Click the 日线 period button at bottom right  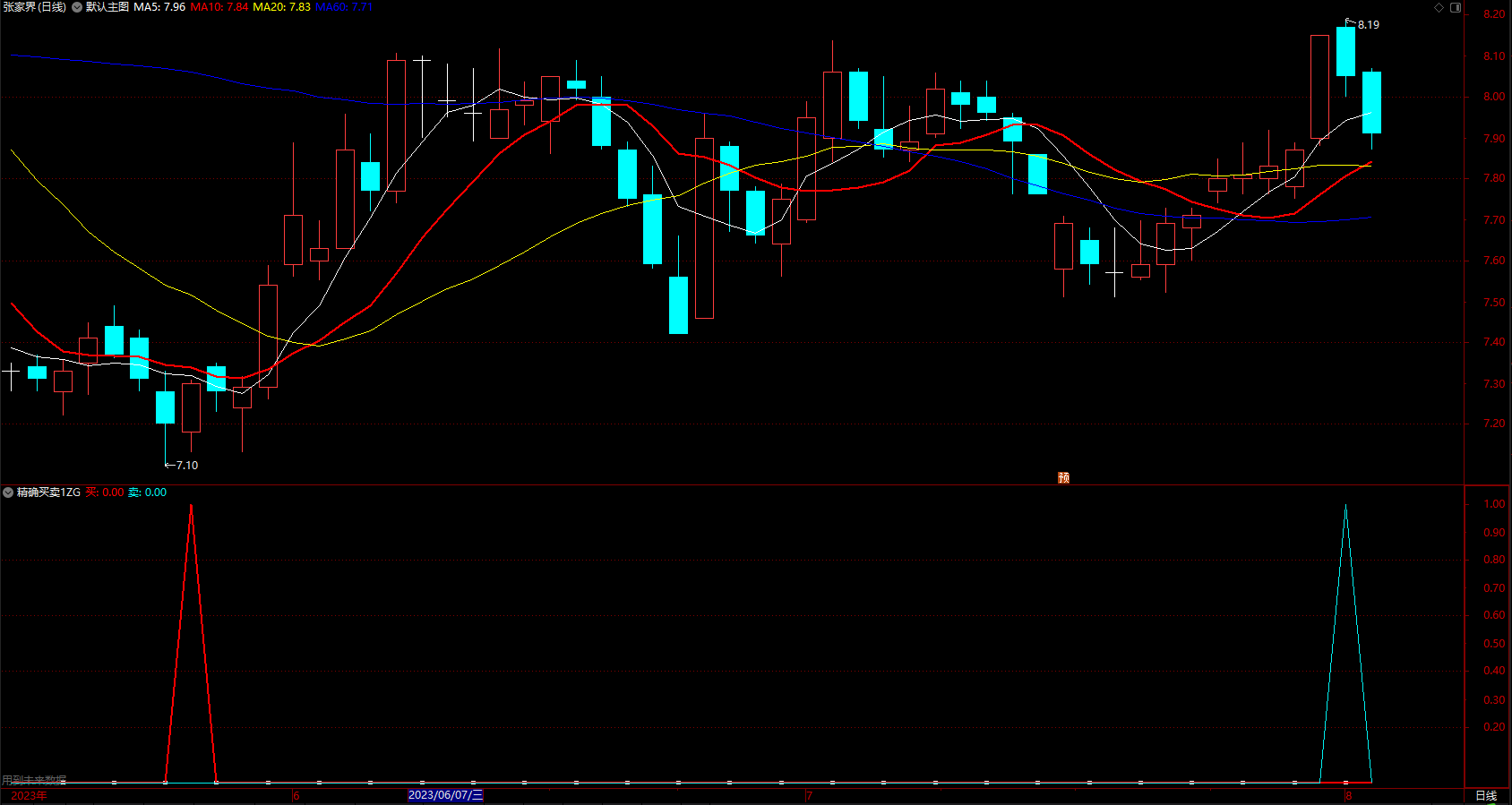tap(1486, 795)
